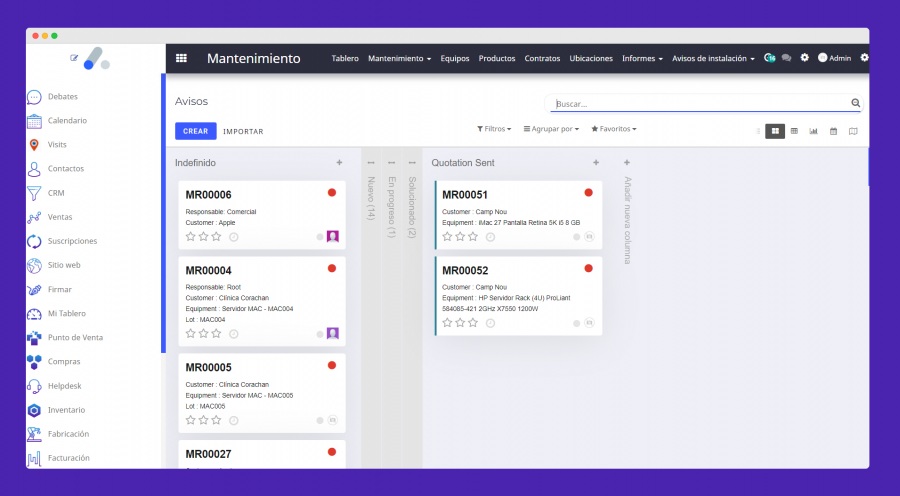This screenshot has height=496, width=900.
Task: Open activity clock on MR00004 card
Action: [x=234, y=334]
